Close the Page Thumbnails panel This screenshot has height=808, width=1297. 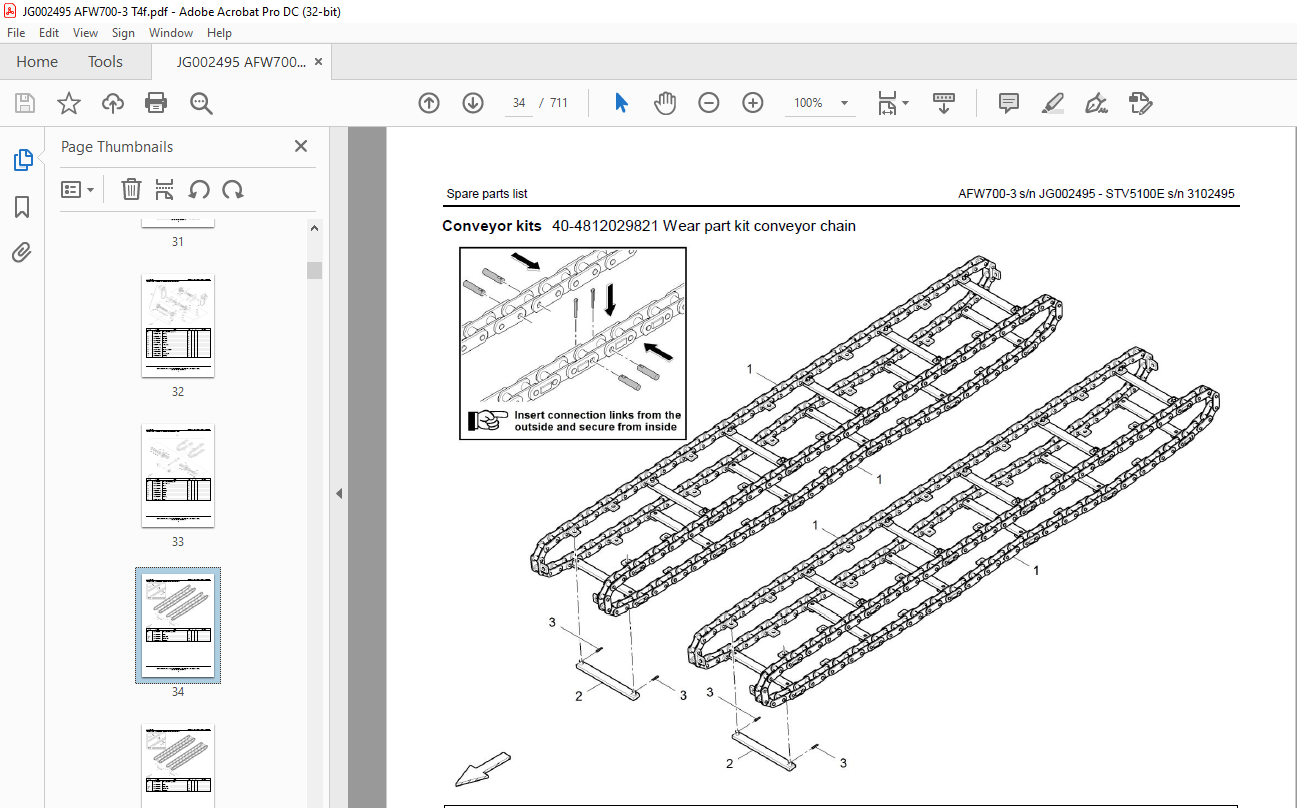point(301,146)
